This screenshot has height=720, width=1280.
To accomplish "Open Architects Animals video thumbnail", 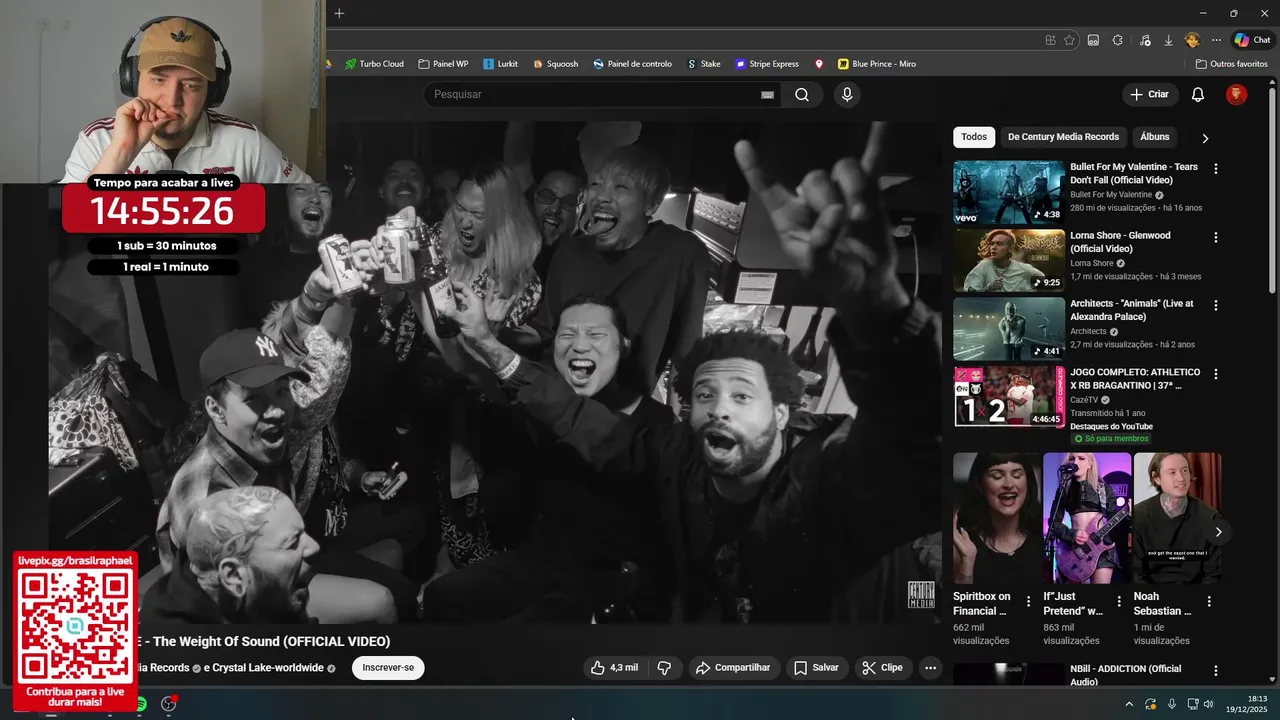I will pos(1008,329).
